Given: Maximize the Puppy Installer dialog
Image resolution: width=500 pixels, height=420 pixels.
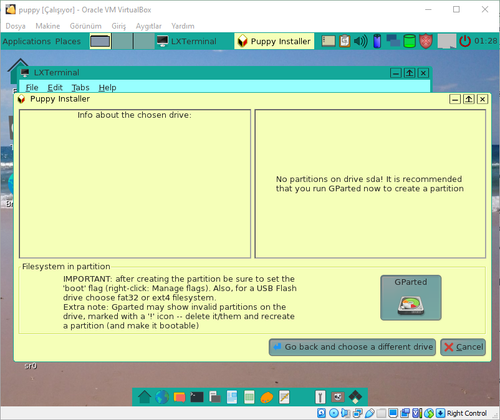Looking at the screenshot, I should [469, 99].
